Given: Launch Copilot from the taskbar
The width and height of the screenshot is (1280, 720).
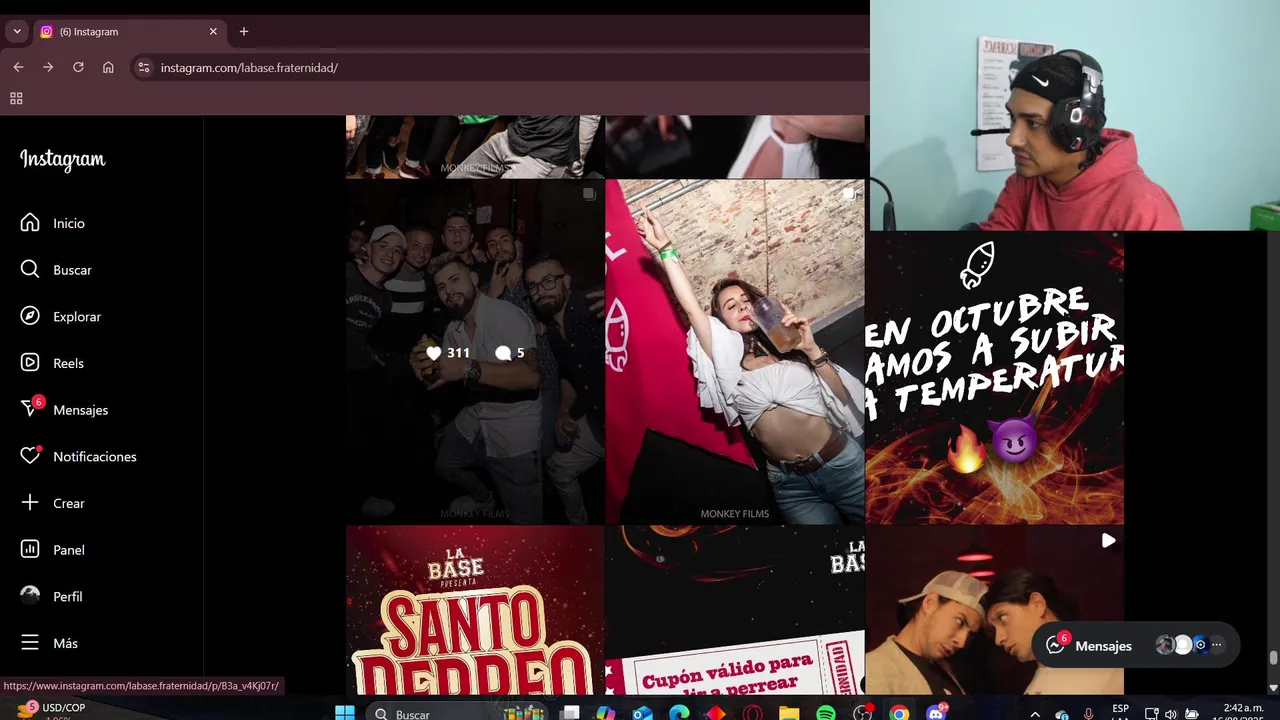Looking at the screenshot, I should pos(606,713).
